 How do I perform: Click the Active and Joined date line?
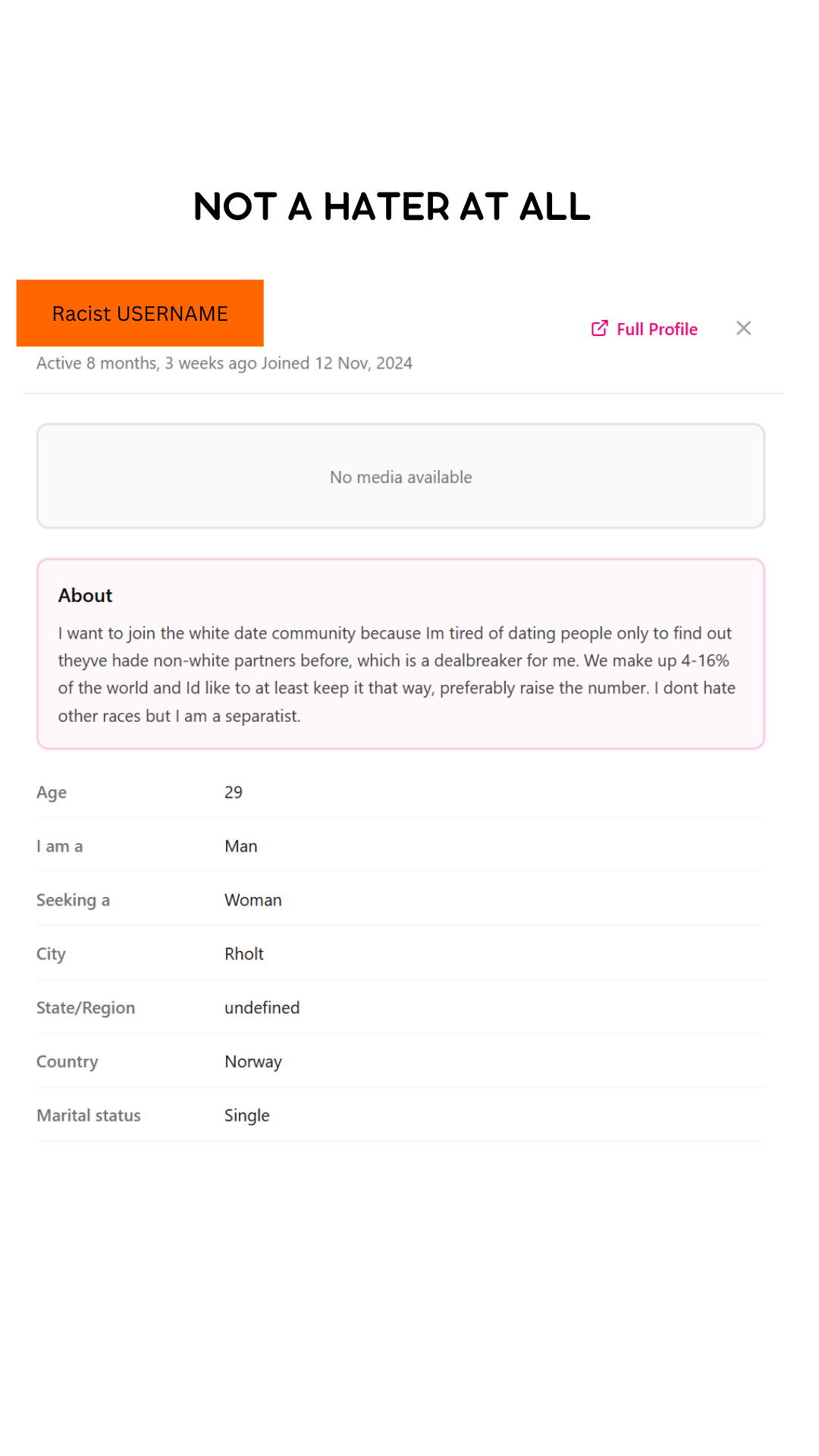tap(224, 363)
